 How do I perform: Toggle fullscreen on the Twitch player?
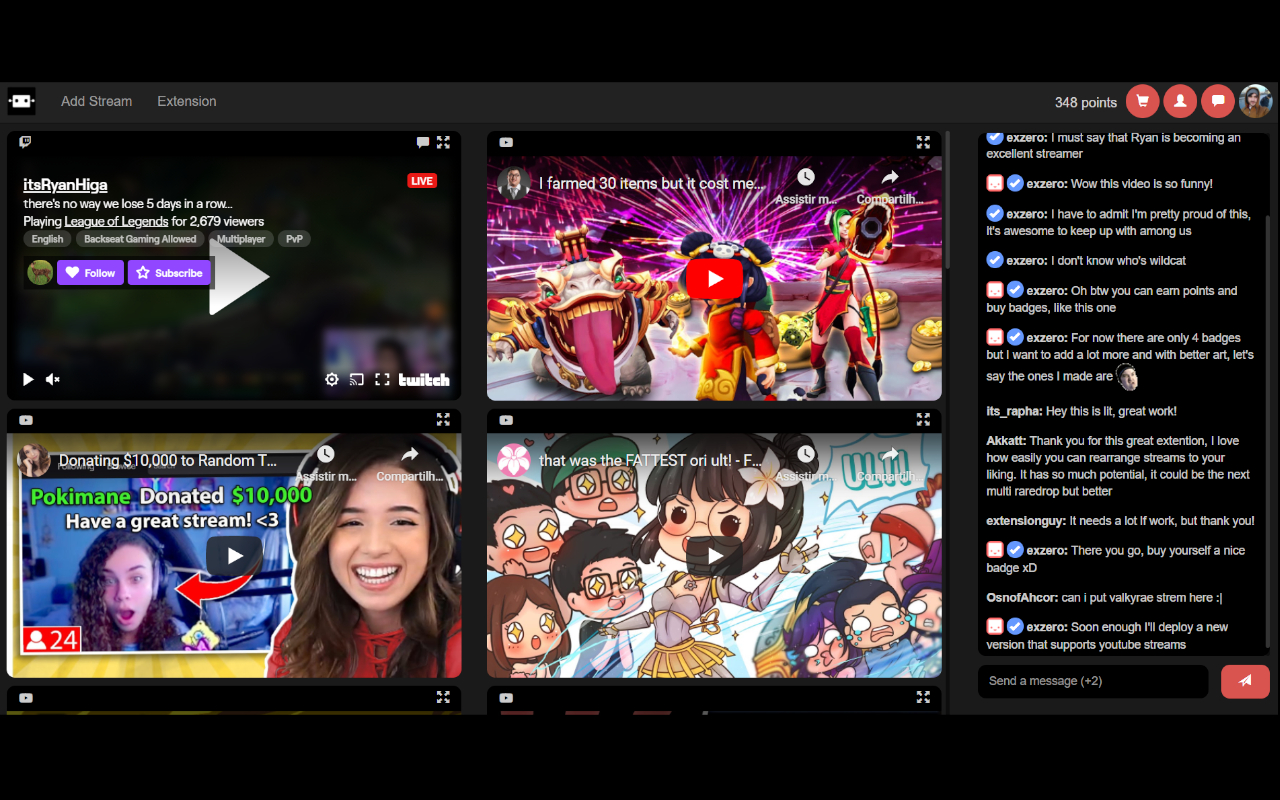382,380
